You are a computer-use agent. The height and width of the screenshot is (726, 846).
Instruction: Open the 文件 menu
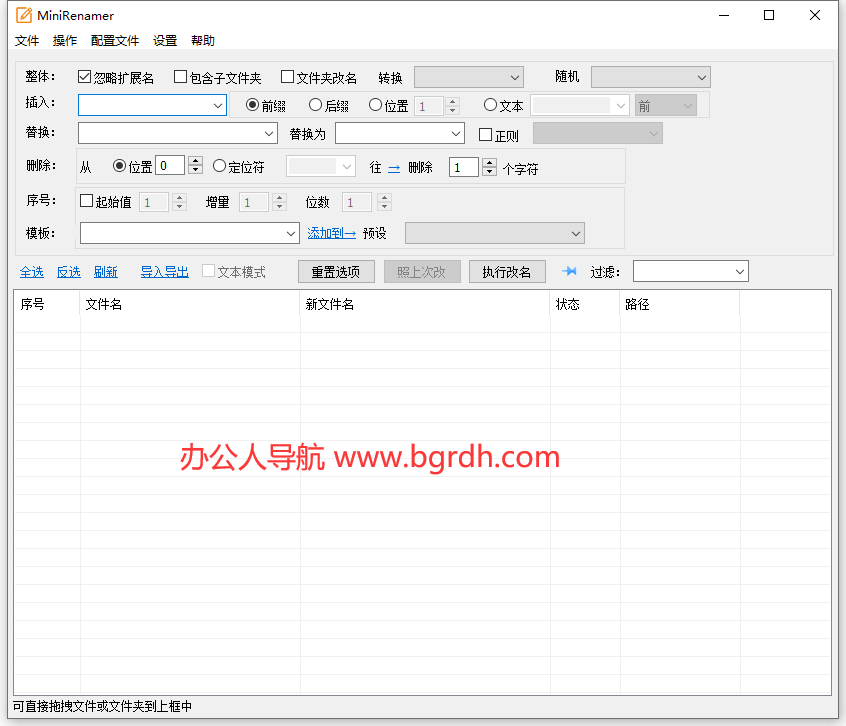pyautogui.click(x=27, y=41)
